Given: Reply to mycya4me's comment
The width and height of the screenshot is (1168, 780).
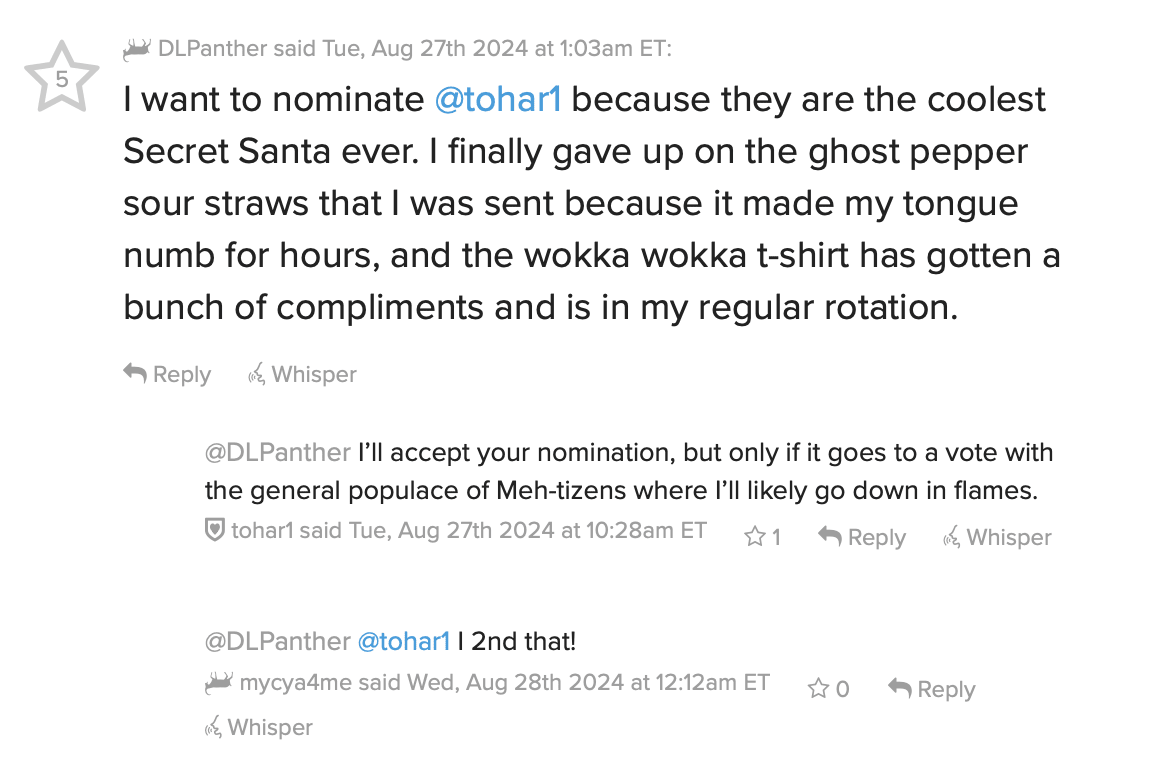Looking at the screenshot, I should [931, 689].
